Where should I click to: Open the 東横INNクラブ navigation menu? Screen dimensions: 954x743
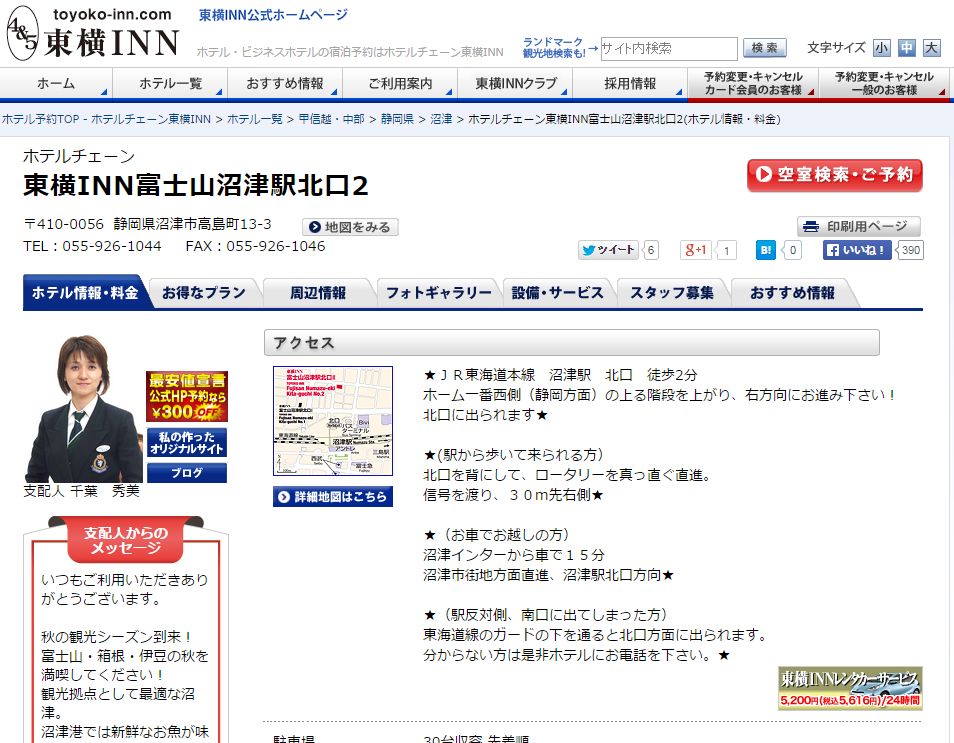(515, 83)
